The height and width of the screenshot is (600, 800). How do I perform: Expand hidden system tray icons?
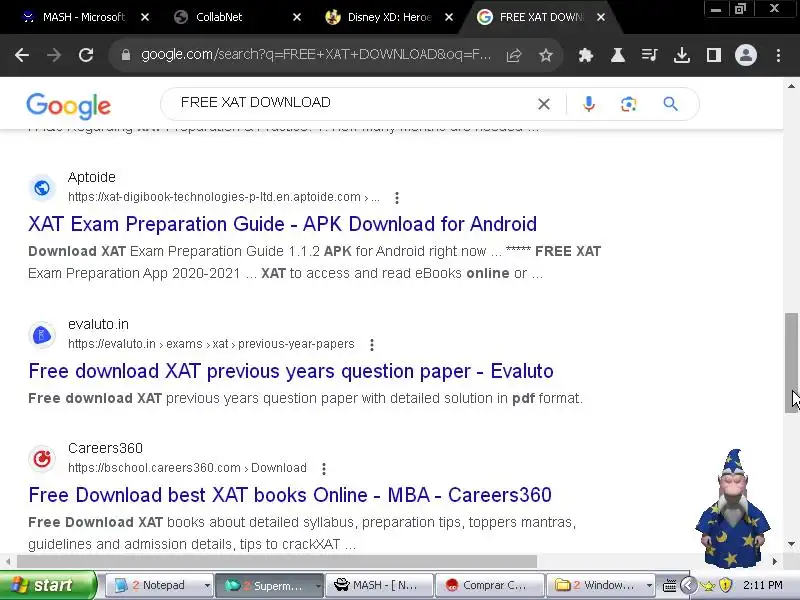point(688,585)
